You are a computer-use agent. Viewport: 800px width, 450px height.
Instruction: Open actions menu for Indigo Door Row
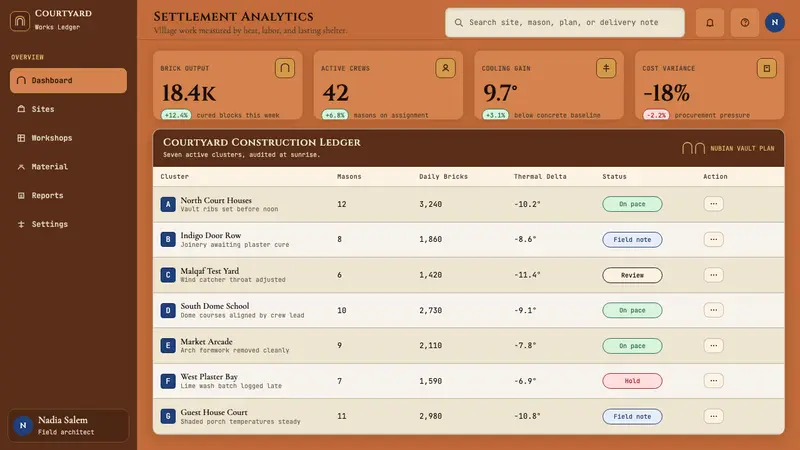[713, 239]
